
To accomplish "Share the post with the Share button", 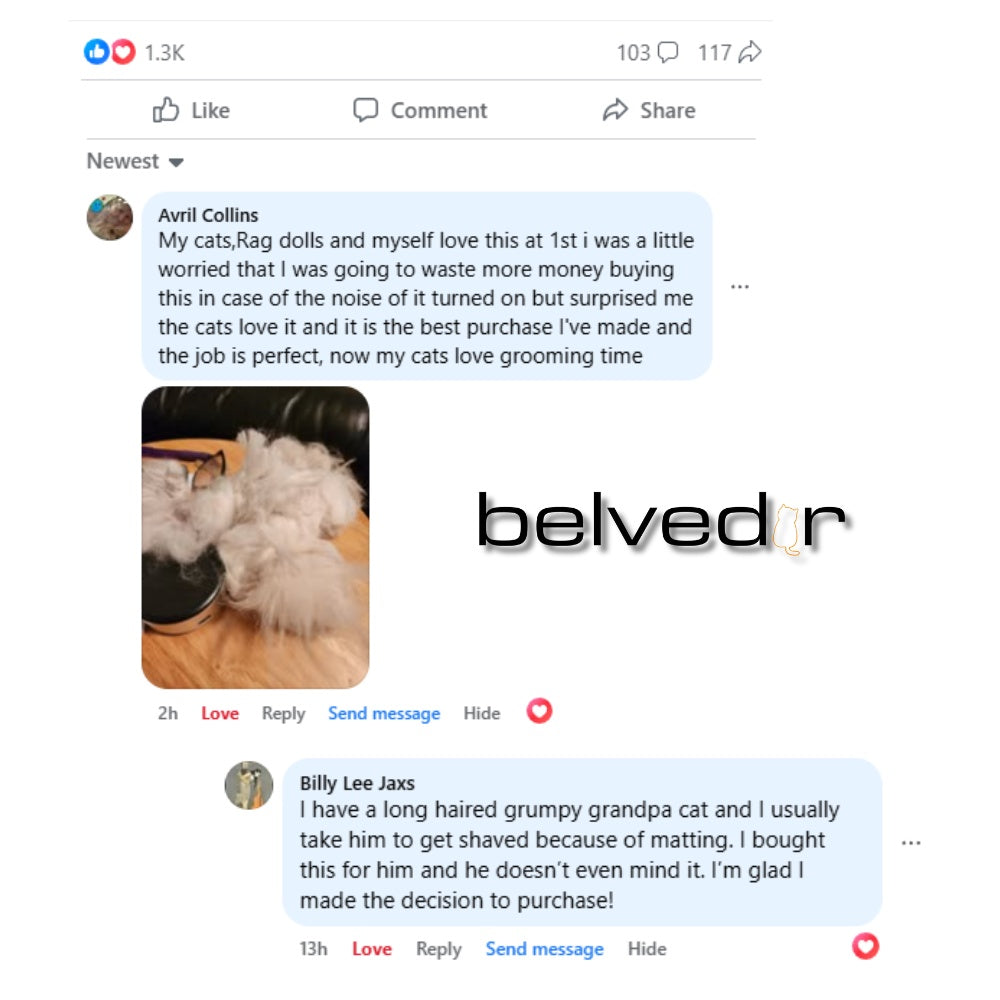I will pos(649,110).
